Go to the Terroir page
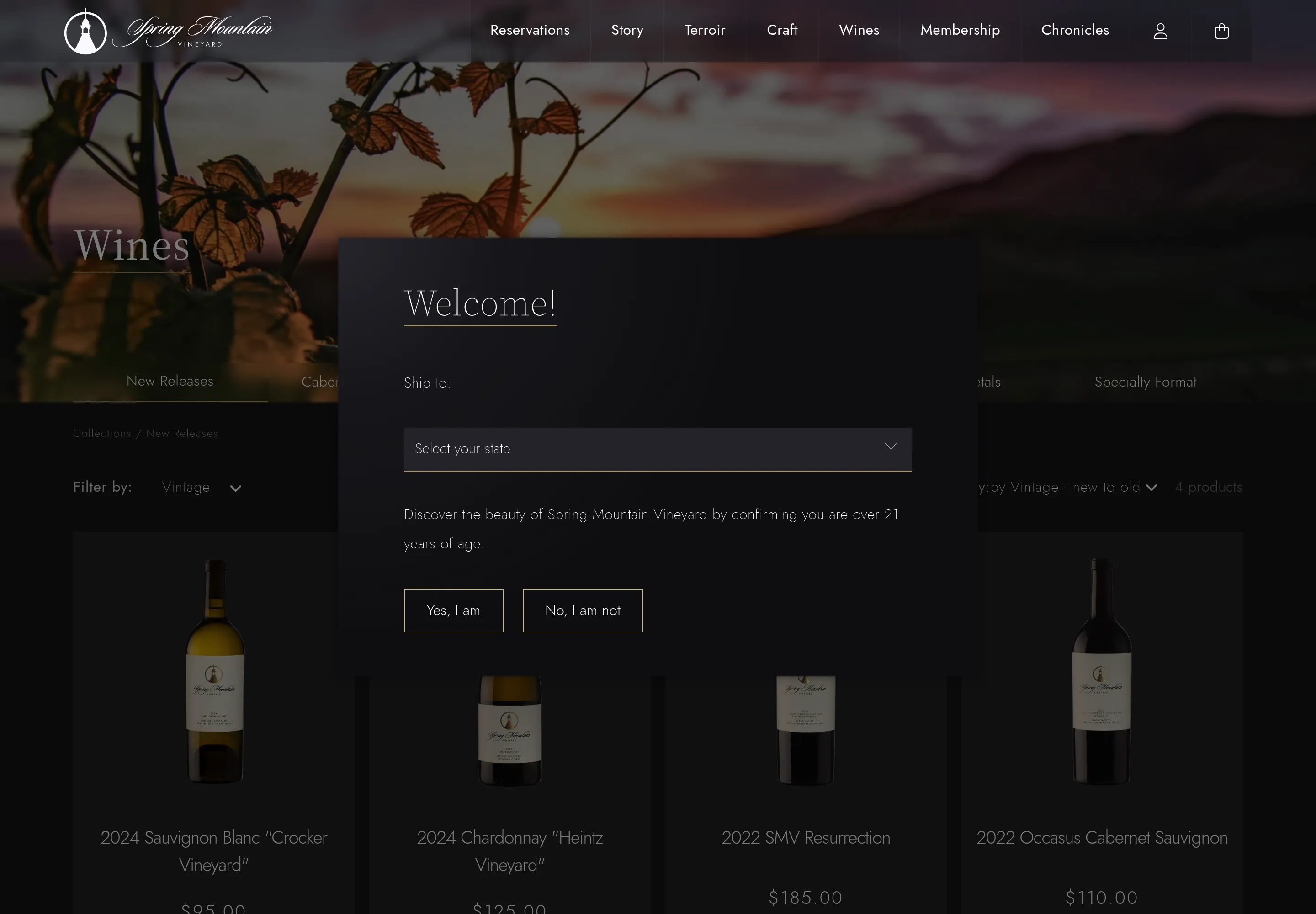 [x=705, y=30]
